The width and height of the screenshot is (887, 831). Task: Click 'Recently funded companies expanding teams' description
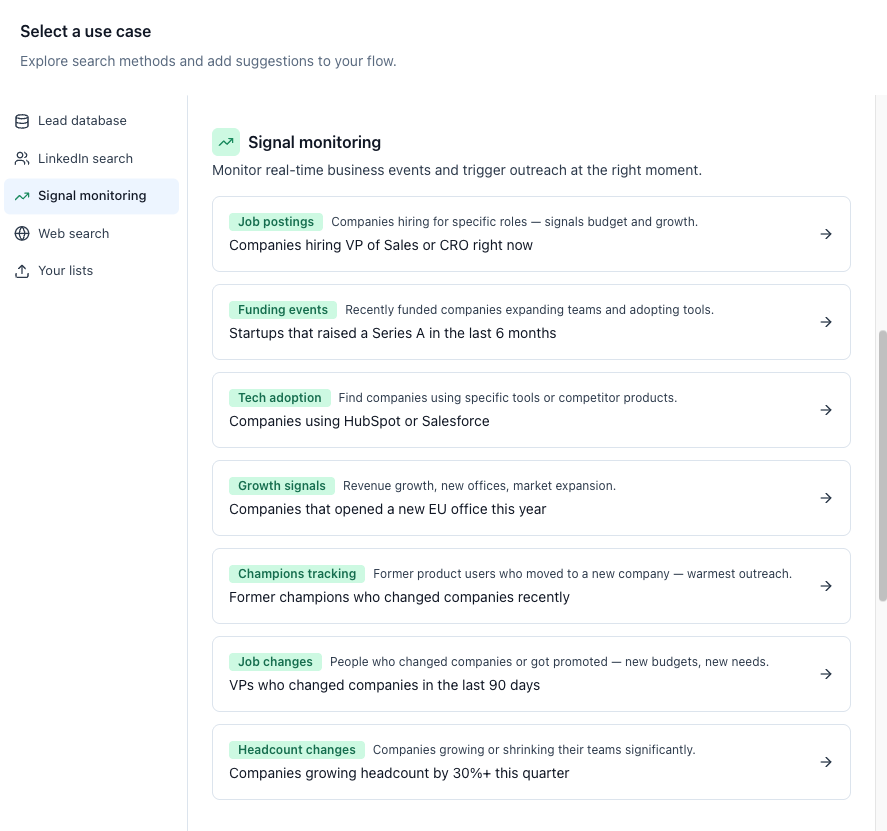point(529,310)
